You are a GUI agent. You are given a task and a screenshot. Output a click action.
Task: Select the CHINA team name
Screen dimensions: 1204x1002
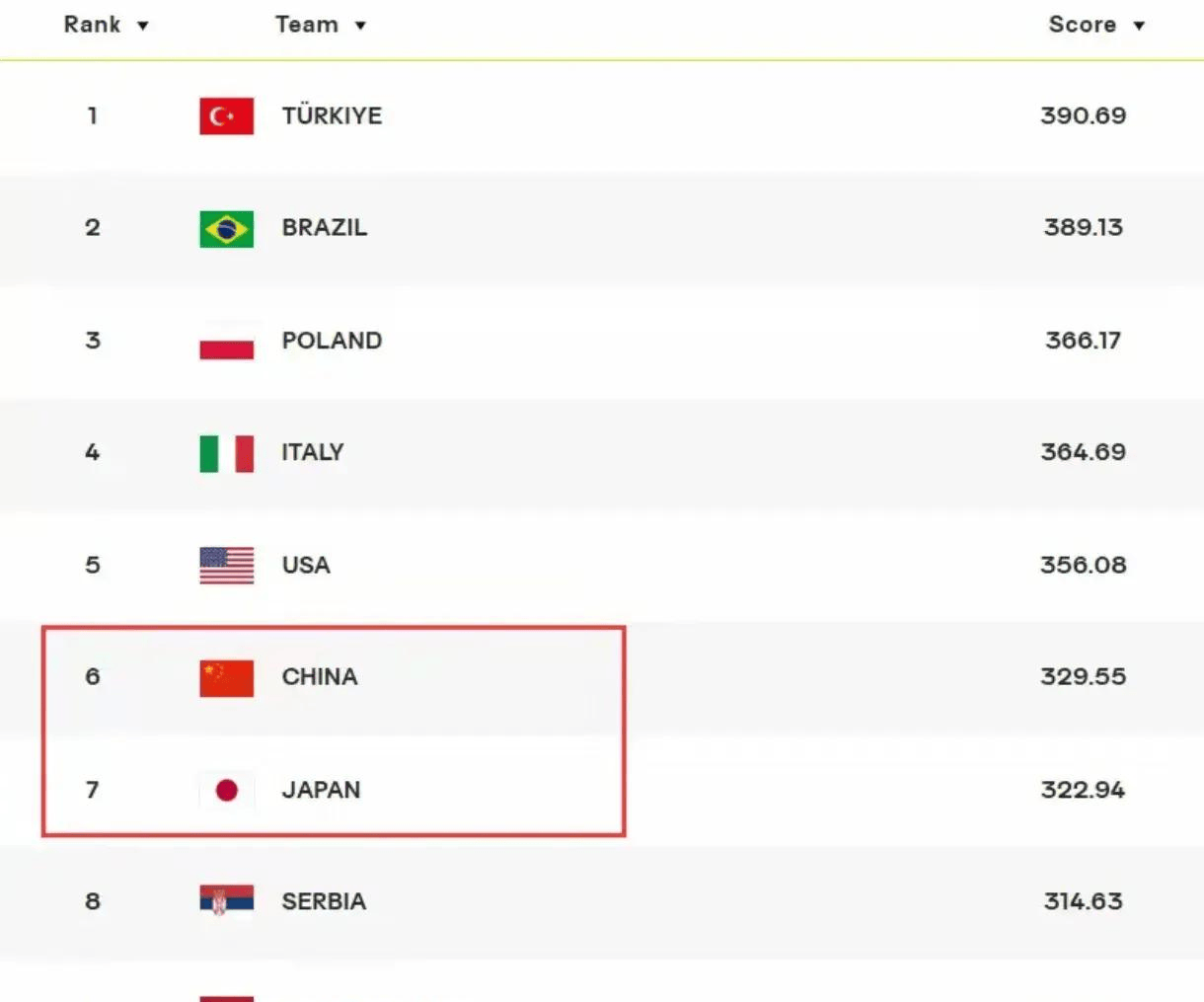[320, 677]
